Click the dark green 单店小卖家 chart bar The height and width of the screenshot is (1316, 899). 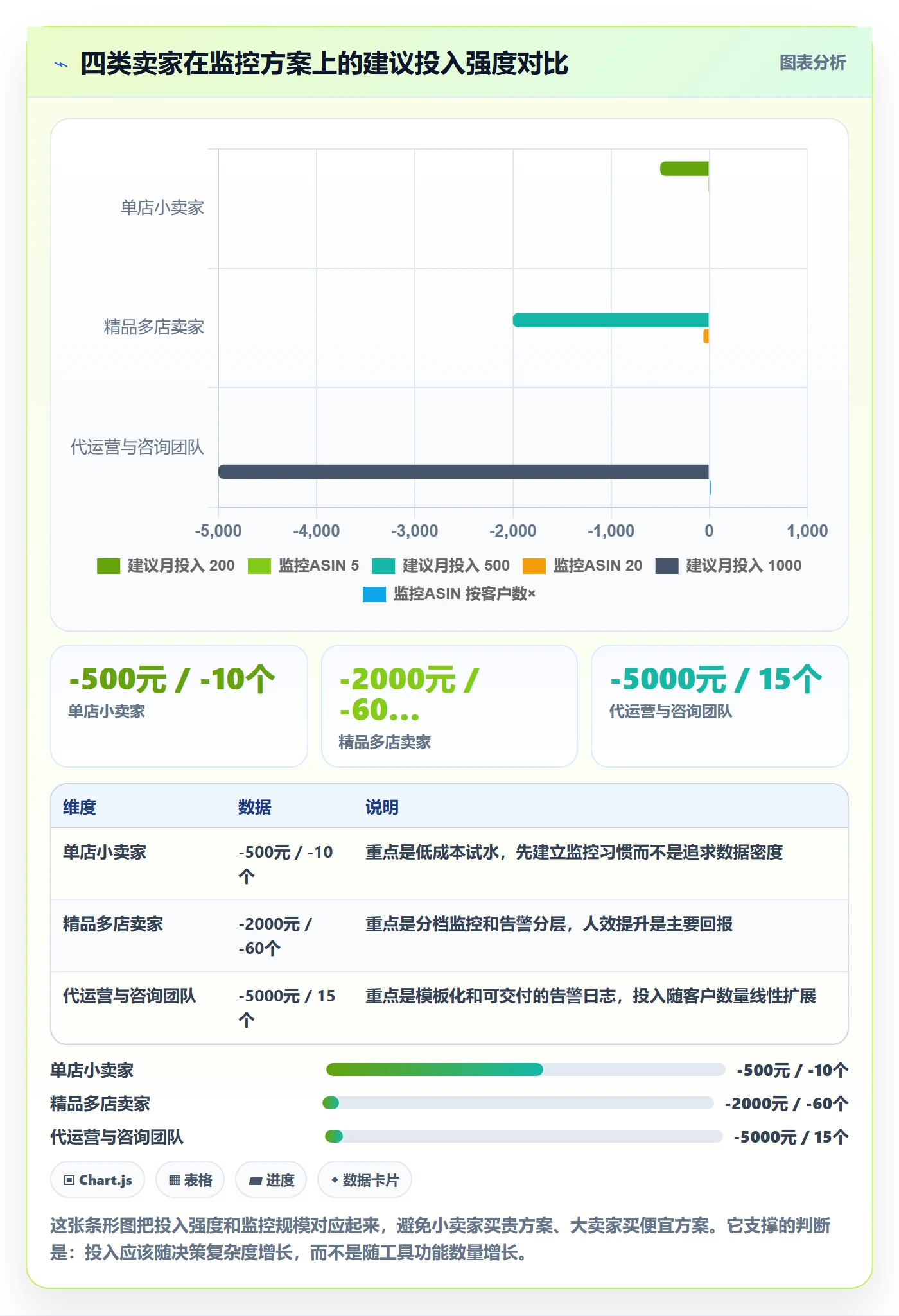pyautogui.click(x=685, y=169)
